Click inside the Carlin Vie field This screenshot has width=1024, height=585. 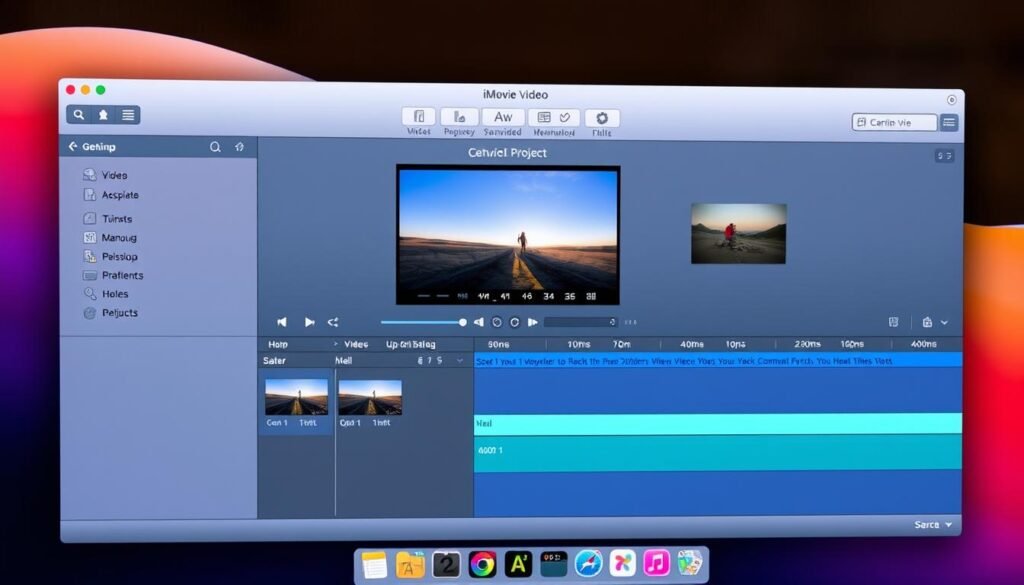(894, 122)
